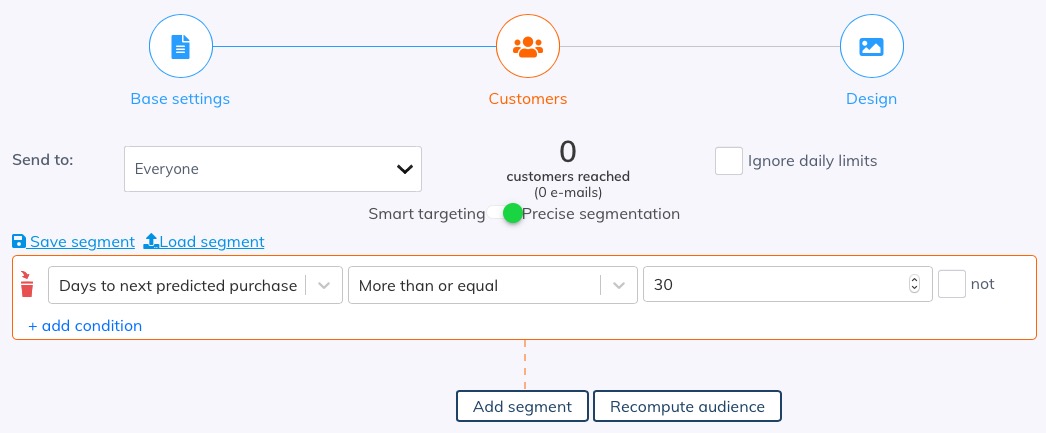This screenshot has height=433, width=1046.
Task: Click the Add segment button
Action: pos(522,407)
